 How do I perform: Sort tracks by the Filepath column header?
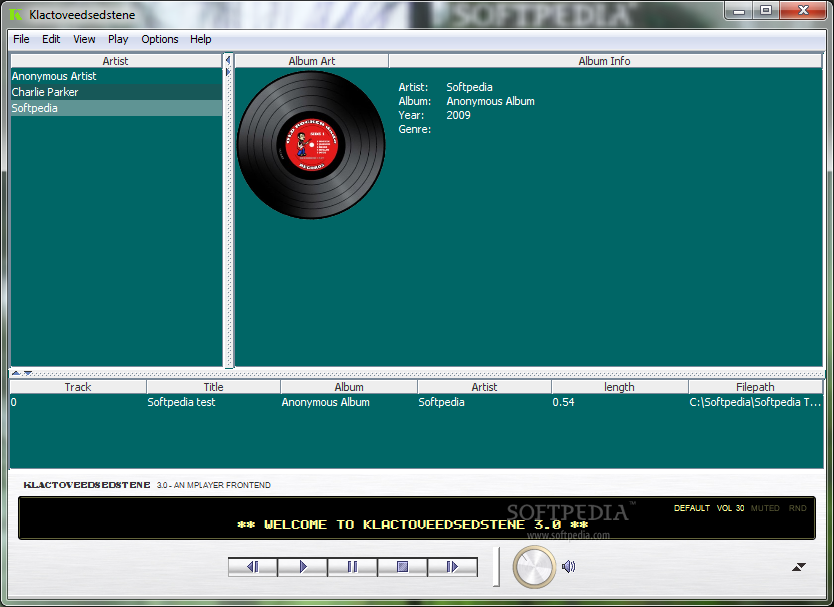click(x=755, y=387)
